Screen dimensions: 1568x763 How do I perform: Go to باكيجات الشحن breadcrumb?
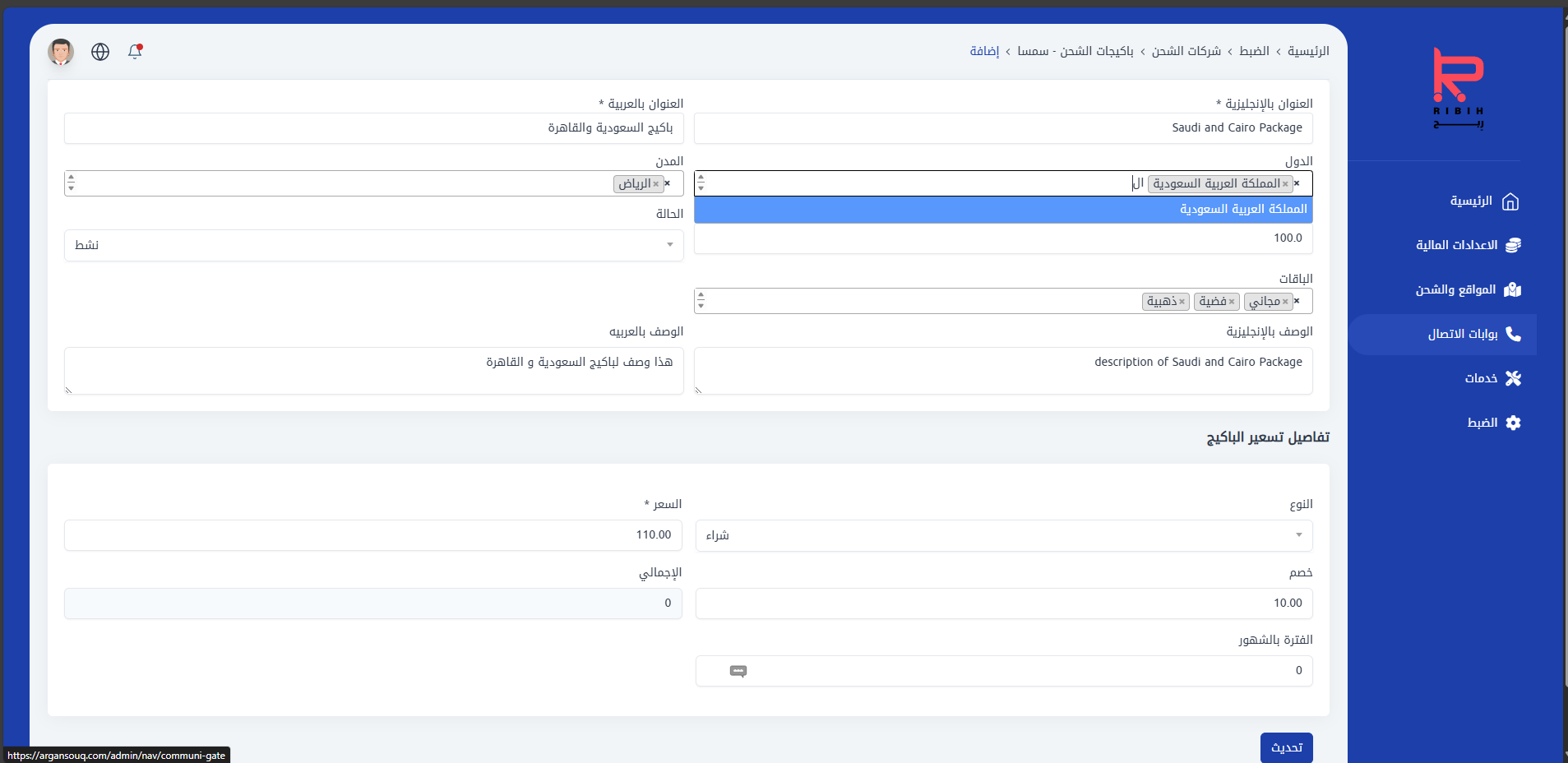[x=1096, y=51]
